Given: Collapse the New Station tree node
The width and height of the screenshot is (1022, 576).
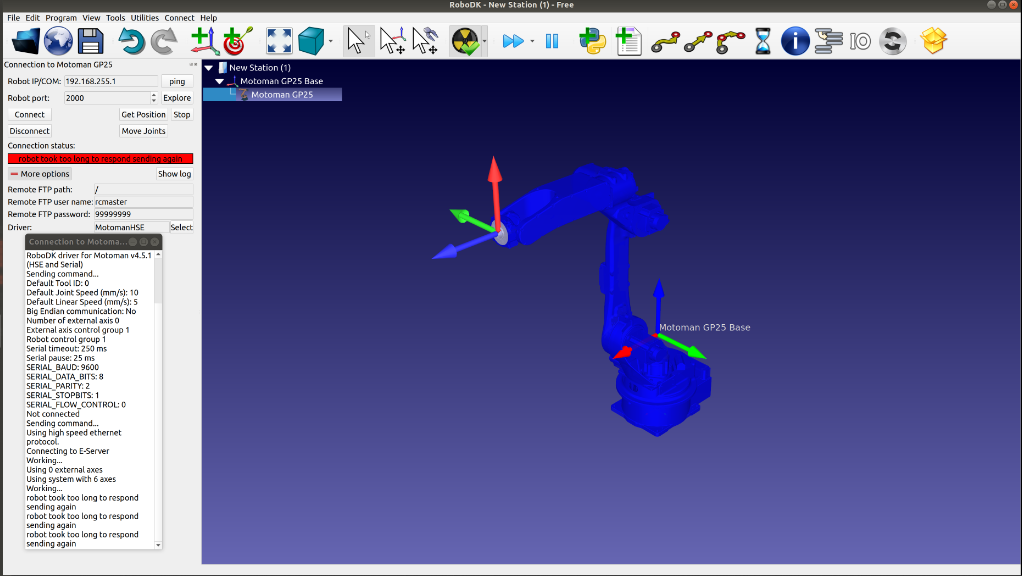Looking at the screenshot, I should point(209,68).
